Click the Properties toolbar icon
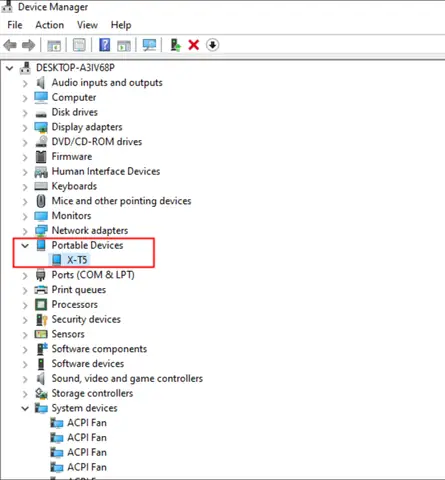This screenshot has width=445, height=480. [x=79, y=45]
